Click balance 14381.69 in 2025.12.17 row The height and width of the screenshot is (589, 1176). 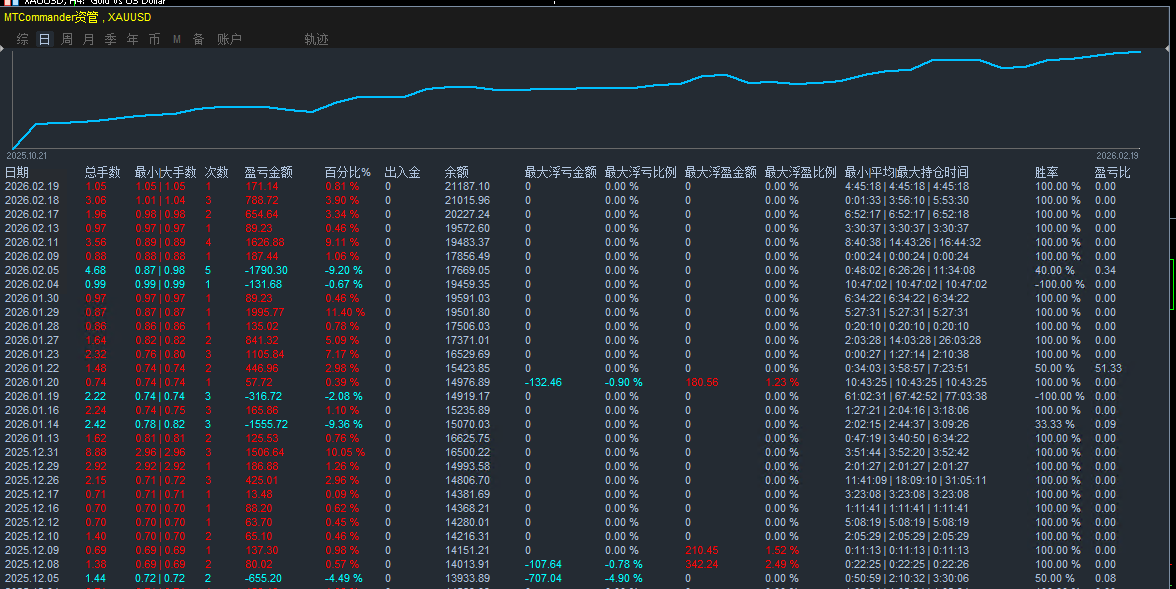[x=467, y=494]
